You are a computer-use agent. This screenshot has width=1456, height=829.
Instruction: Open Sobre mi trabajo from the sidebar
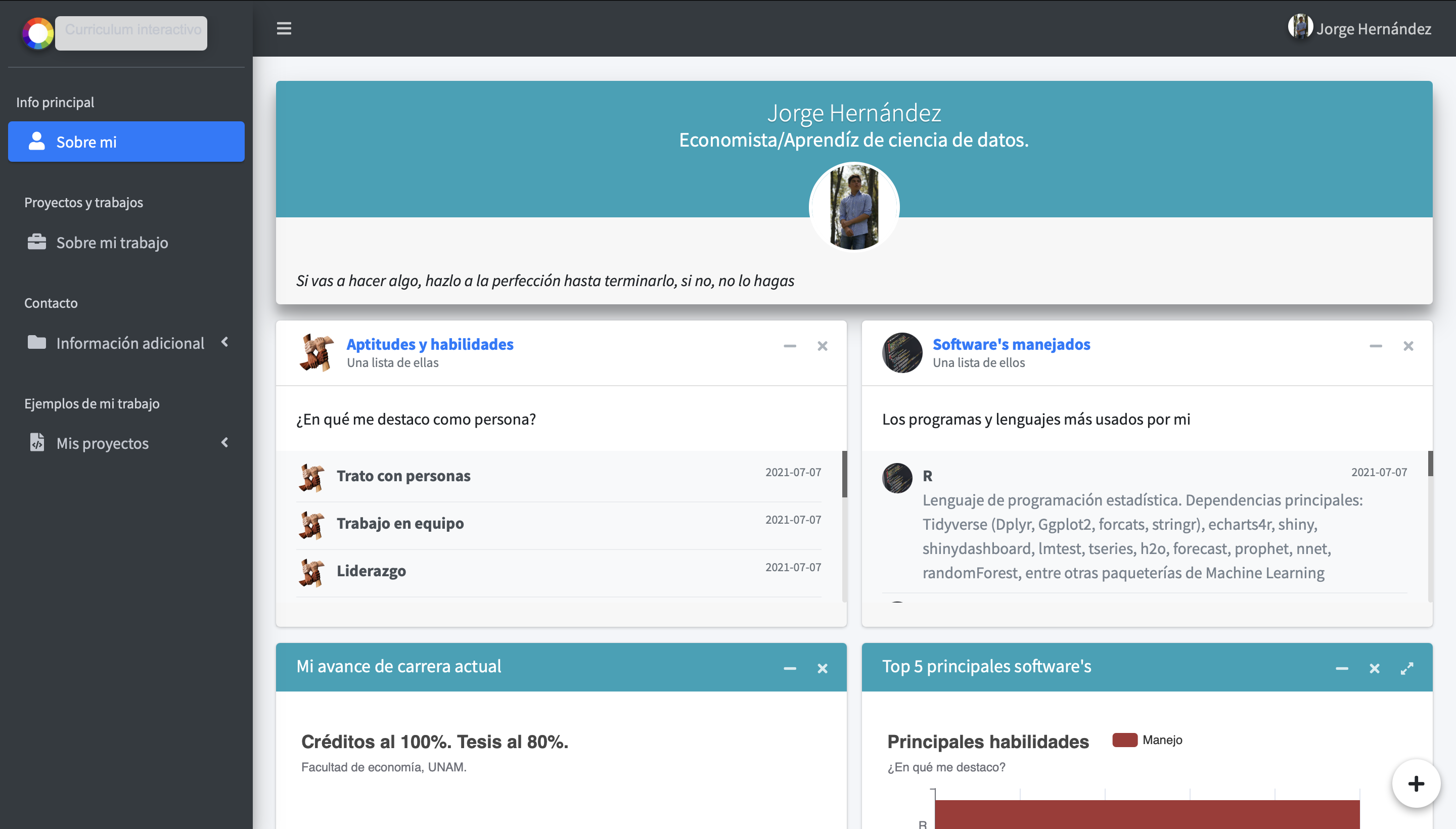click(112, 242)
